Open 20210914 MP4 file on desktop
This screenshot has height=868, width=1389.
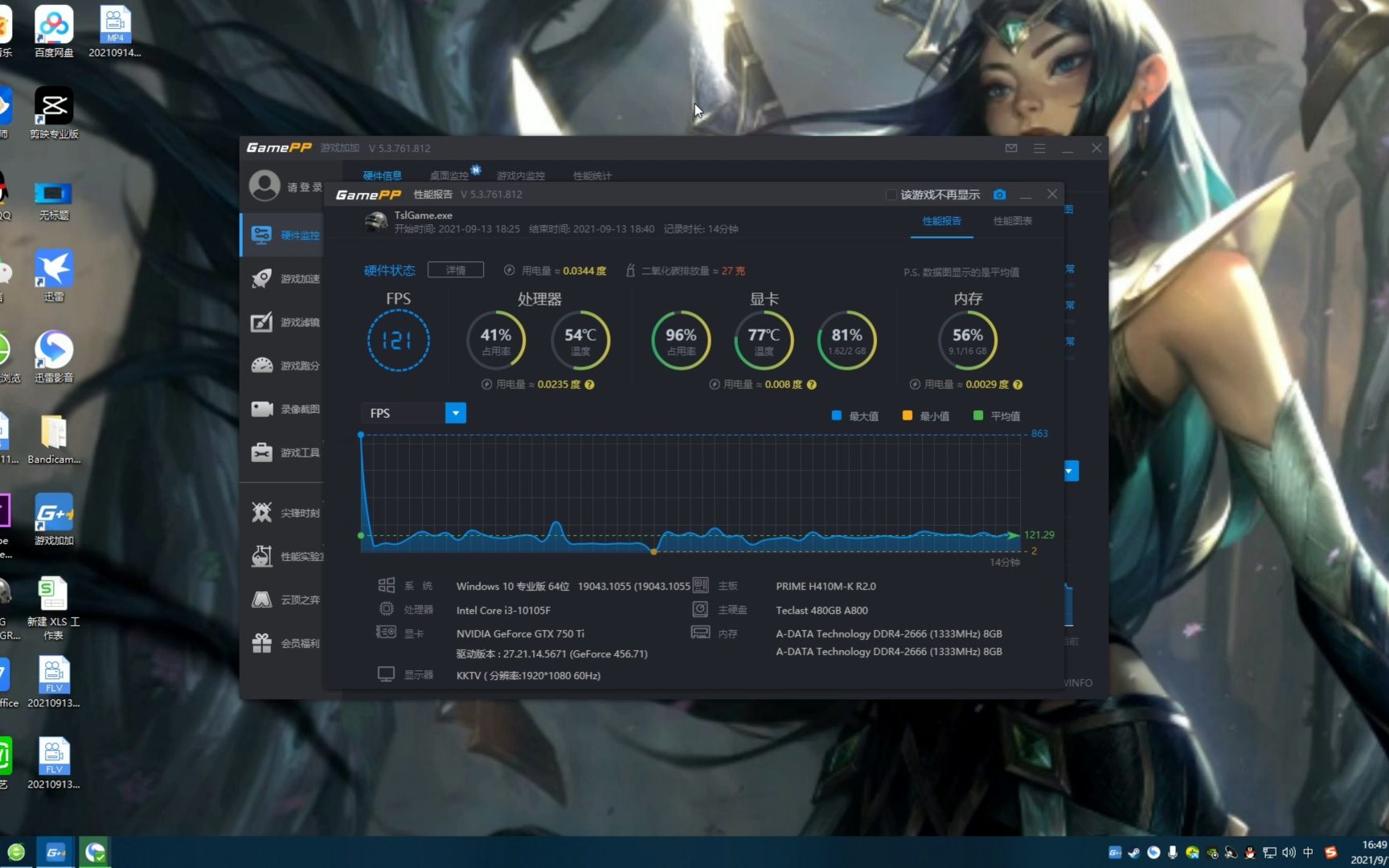[114, 31]
